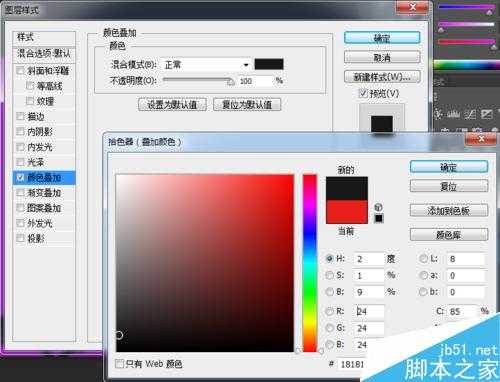The height and width of the screenshot is (382, 500).
Task: Enable 内发光 (Inner Glow) checkbox
Action: 20,147
